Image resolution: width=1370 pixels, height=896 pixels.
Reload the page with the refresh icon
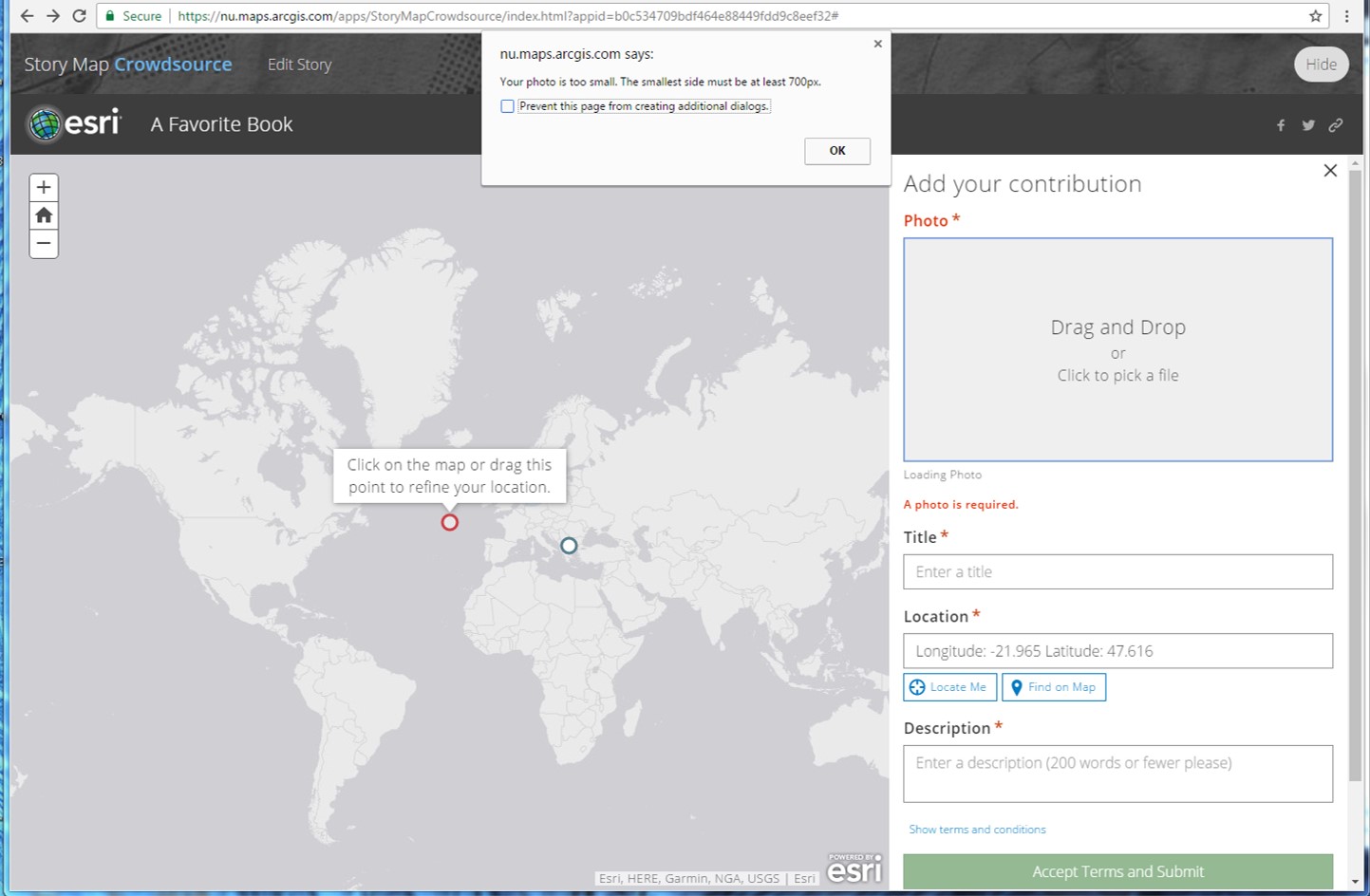80,16
